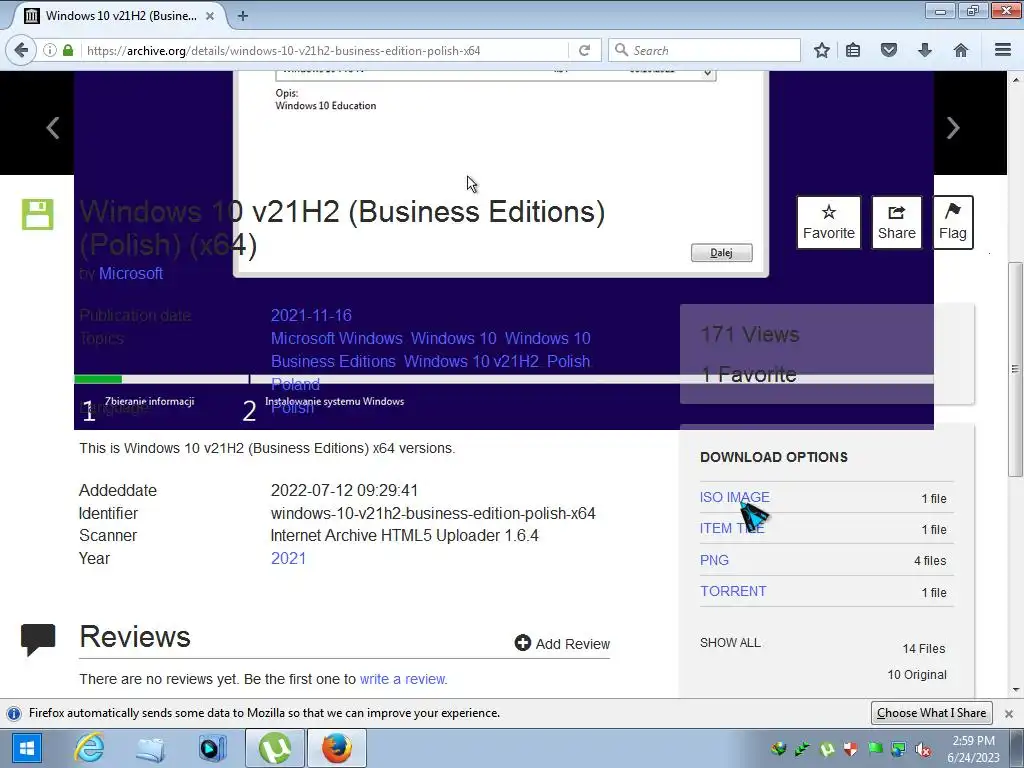This screenshot has height=768, width=1024.
Task: Open the Polish topic link
Action: [x=568, y=361]
